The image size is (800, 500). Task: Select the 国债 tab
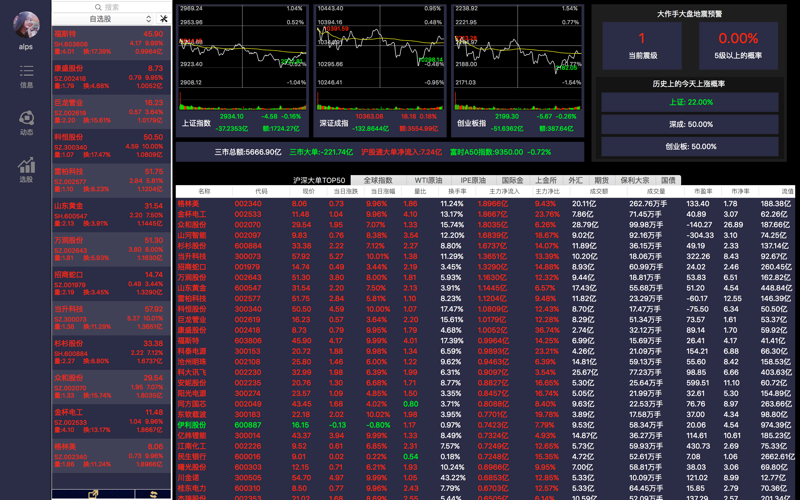tap(668, 180)
